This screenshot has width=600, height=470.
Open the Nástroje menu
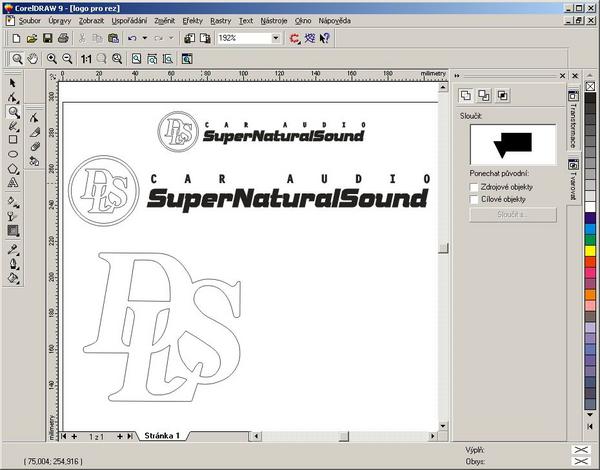pyautogui.click(x=274, y=21)
